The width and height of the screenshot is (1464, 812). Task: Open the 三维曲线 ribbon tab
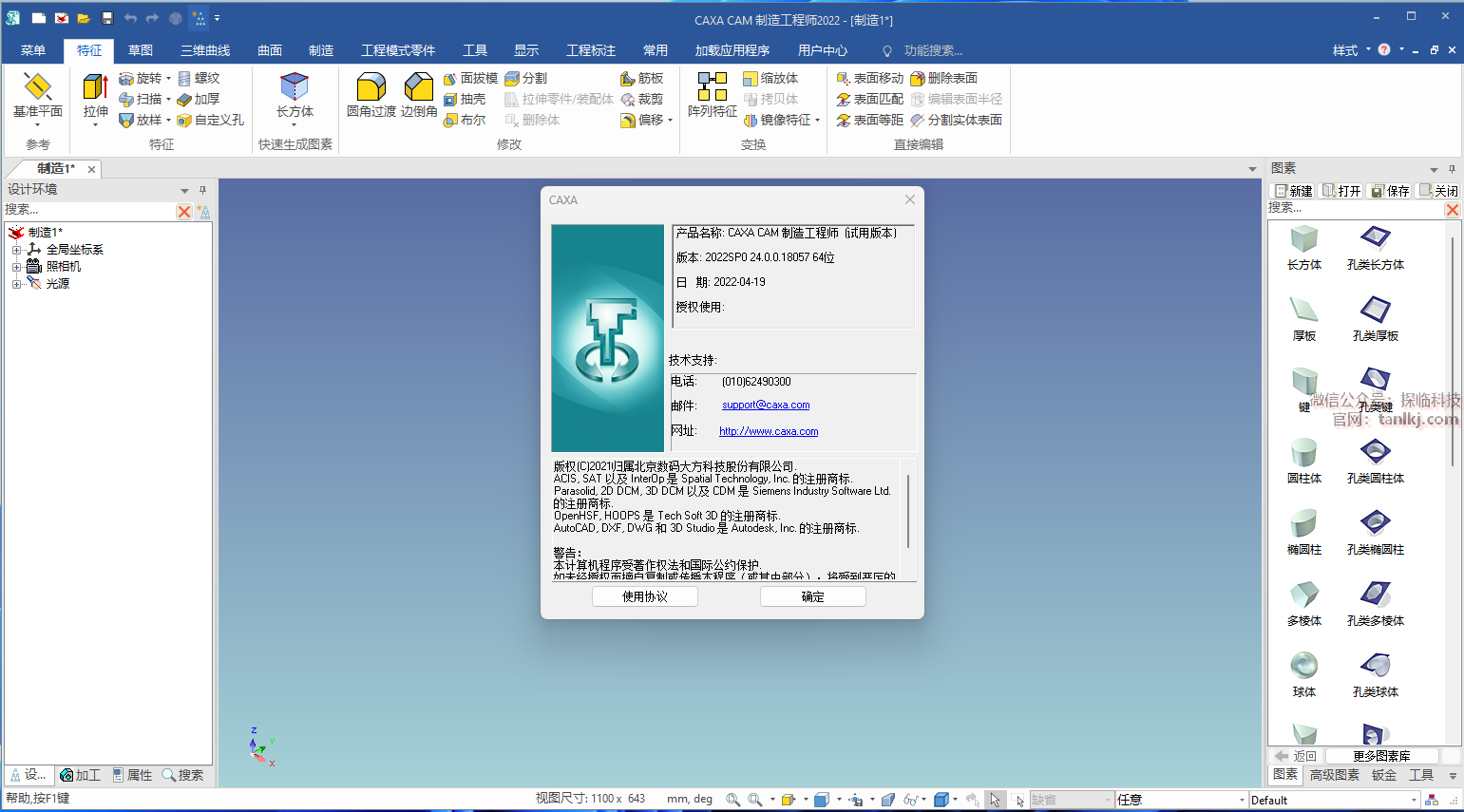pyautogui.click(x=205, y=50)
